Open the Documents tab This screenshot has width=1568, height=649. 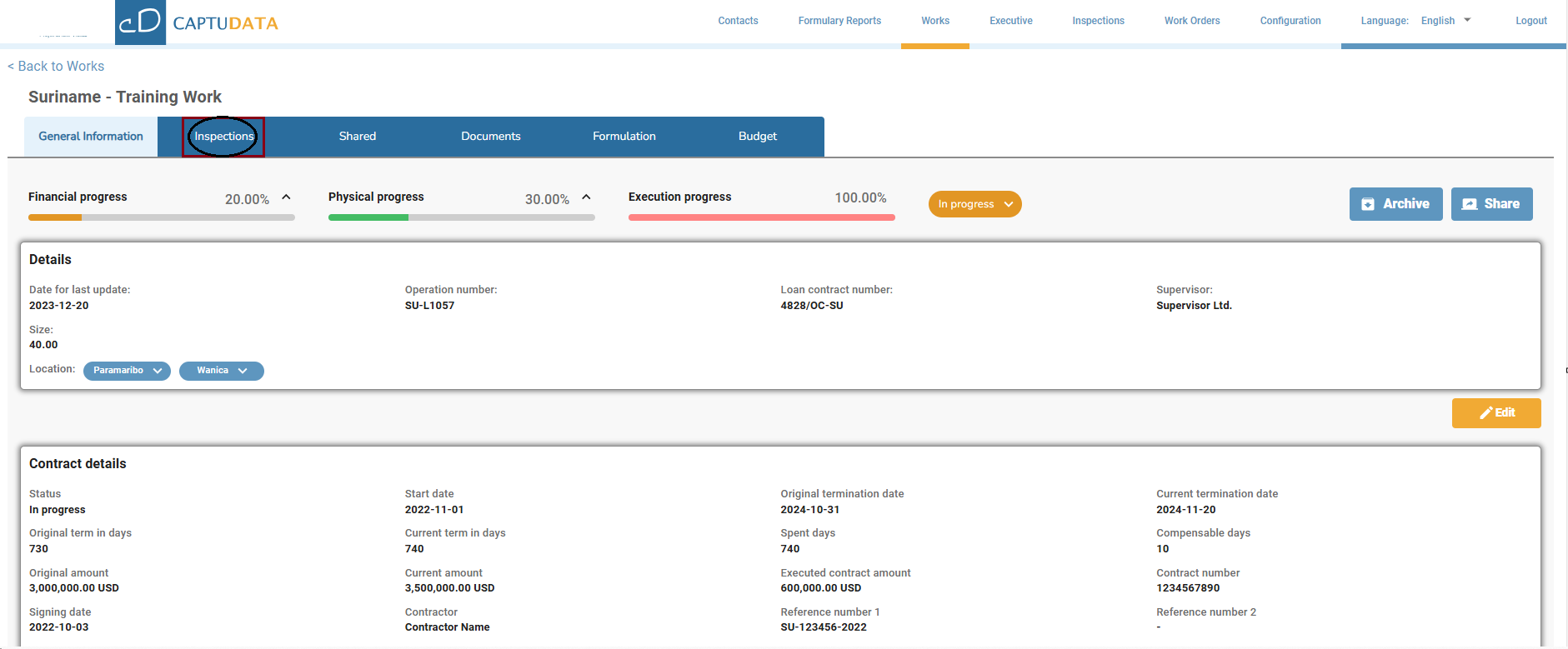[490, 137]
